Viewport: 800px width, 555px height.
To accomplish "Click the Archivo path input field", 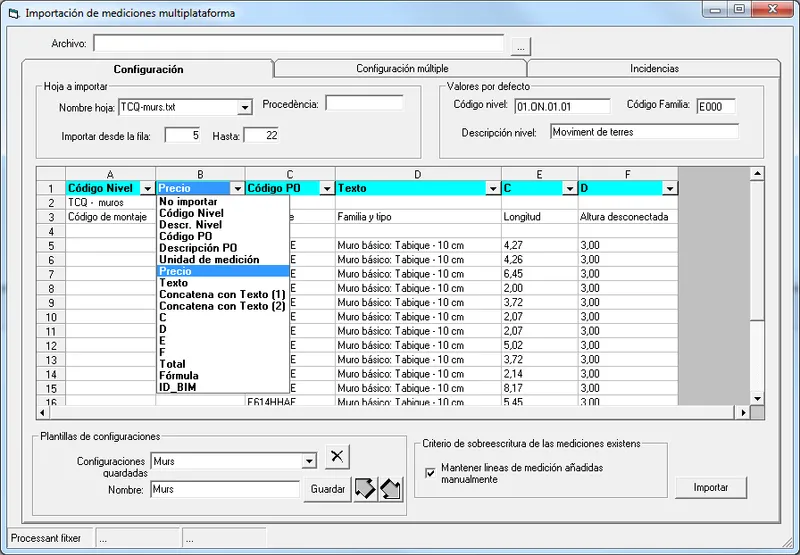I will click(298, 43).
